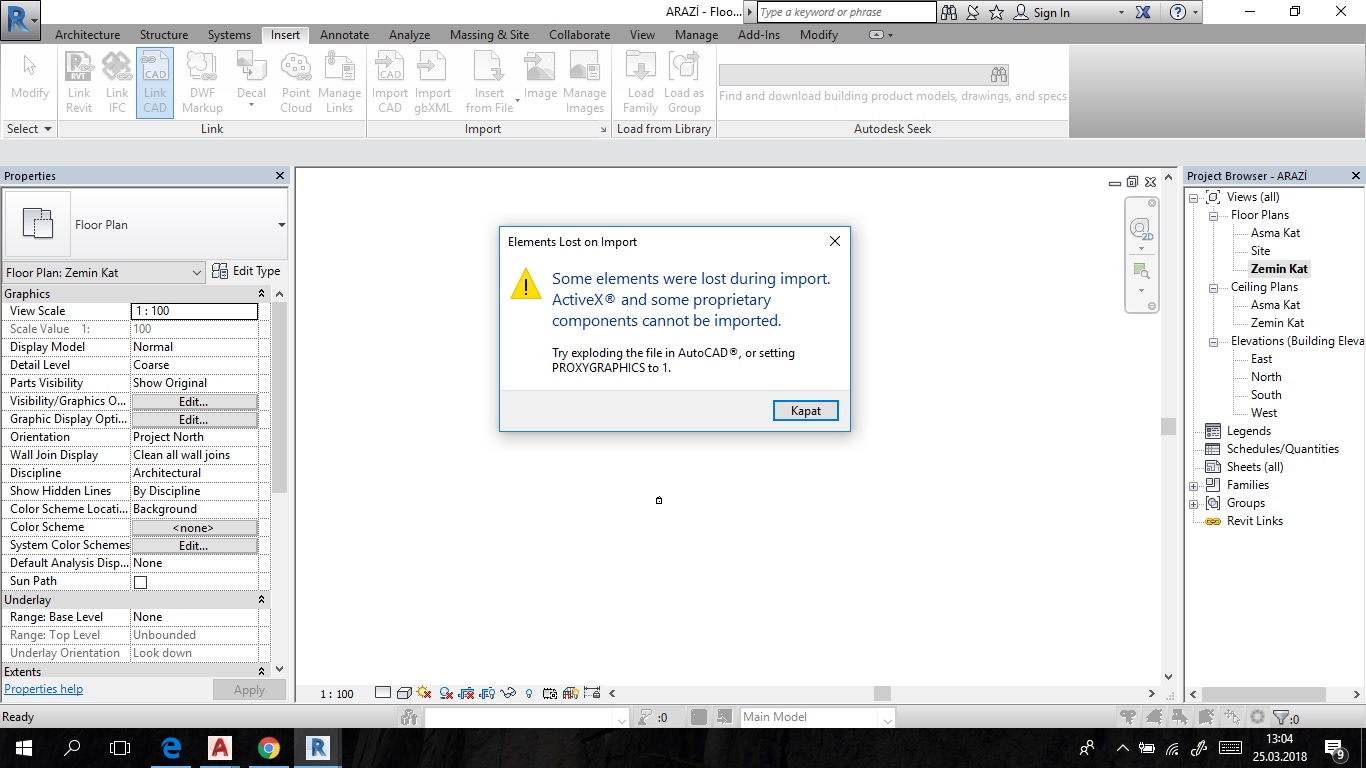The height and width of the screenshot is (768, 1366).
Task: Open the Annotate ribbon tab
Action: (x=345, y=34)
